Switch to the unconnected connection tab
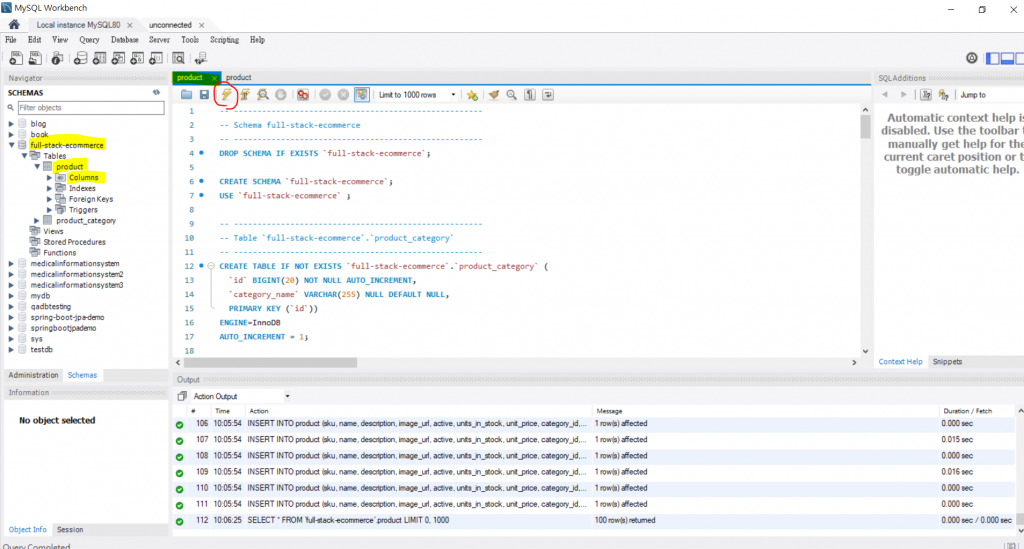The height and width of the screenshot is (549, 1024). point(170,25)
